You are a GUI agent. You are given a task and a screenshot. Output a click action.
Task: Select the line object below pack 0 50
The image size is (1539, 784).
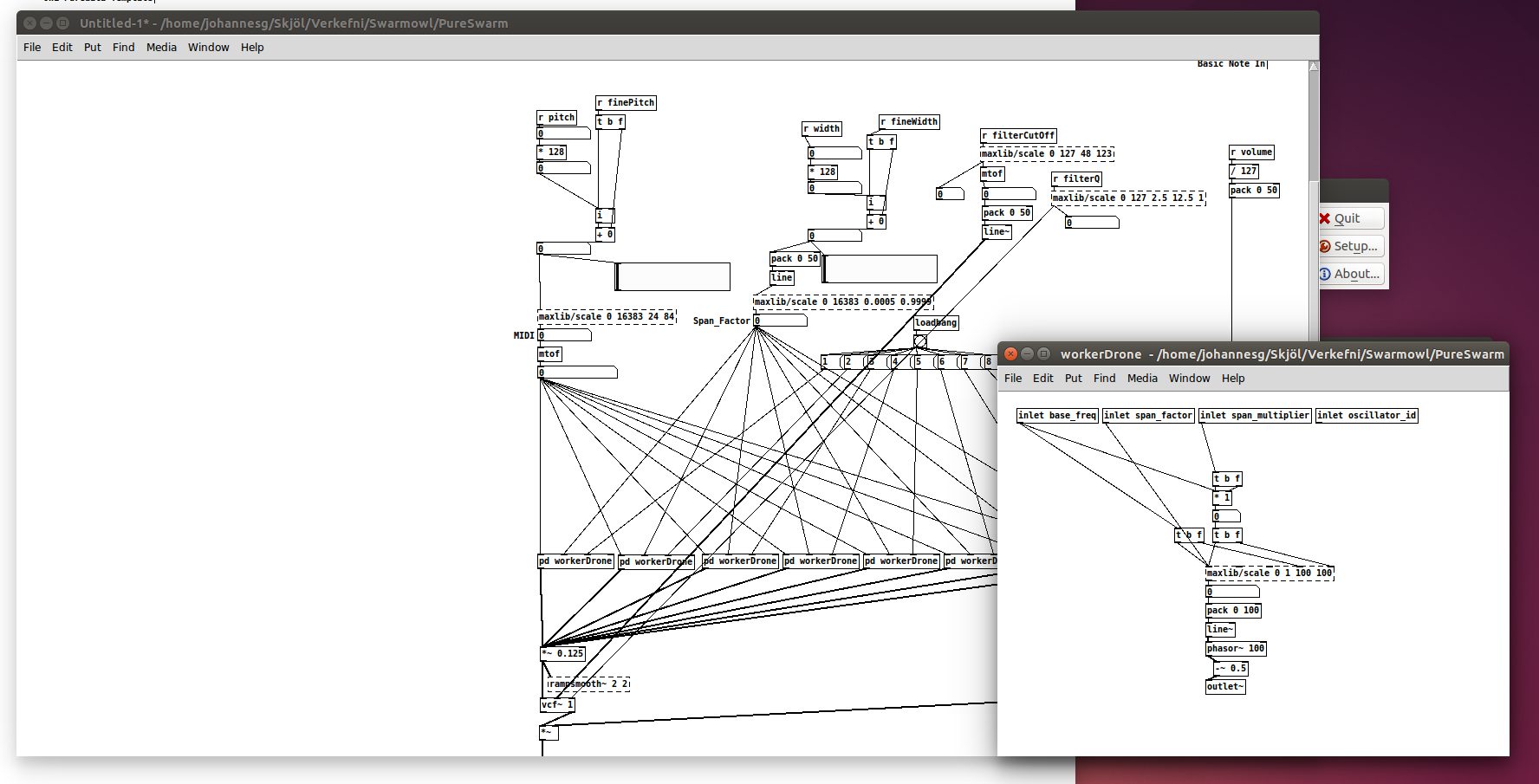pyautogui.click(x=782, y=277)
